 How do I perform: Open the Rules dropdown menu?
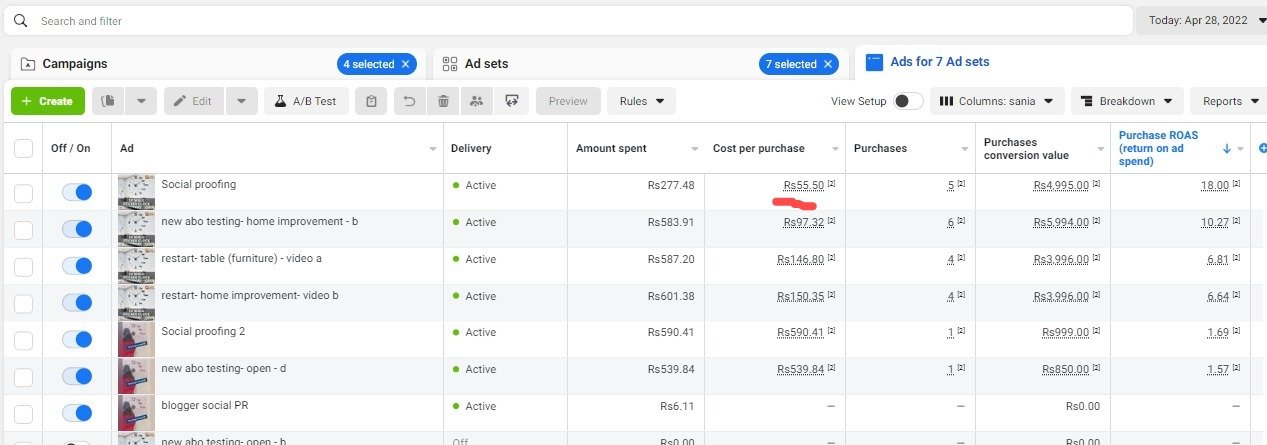point(641,101)
